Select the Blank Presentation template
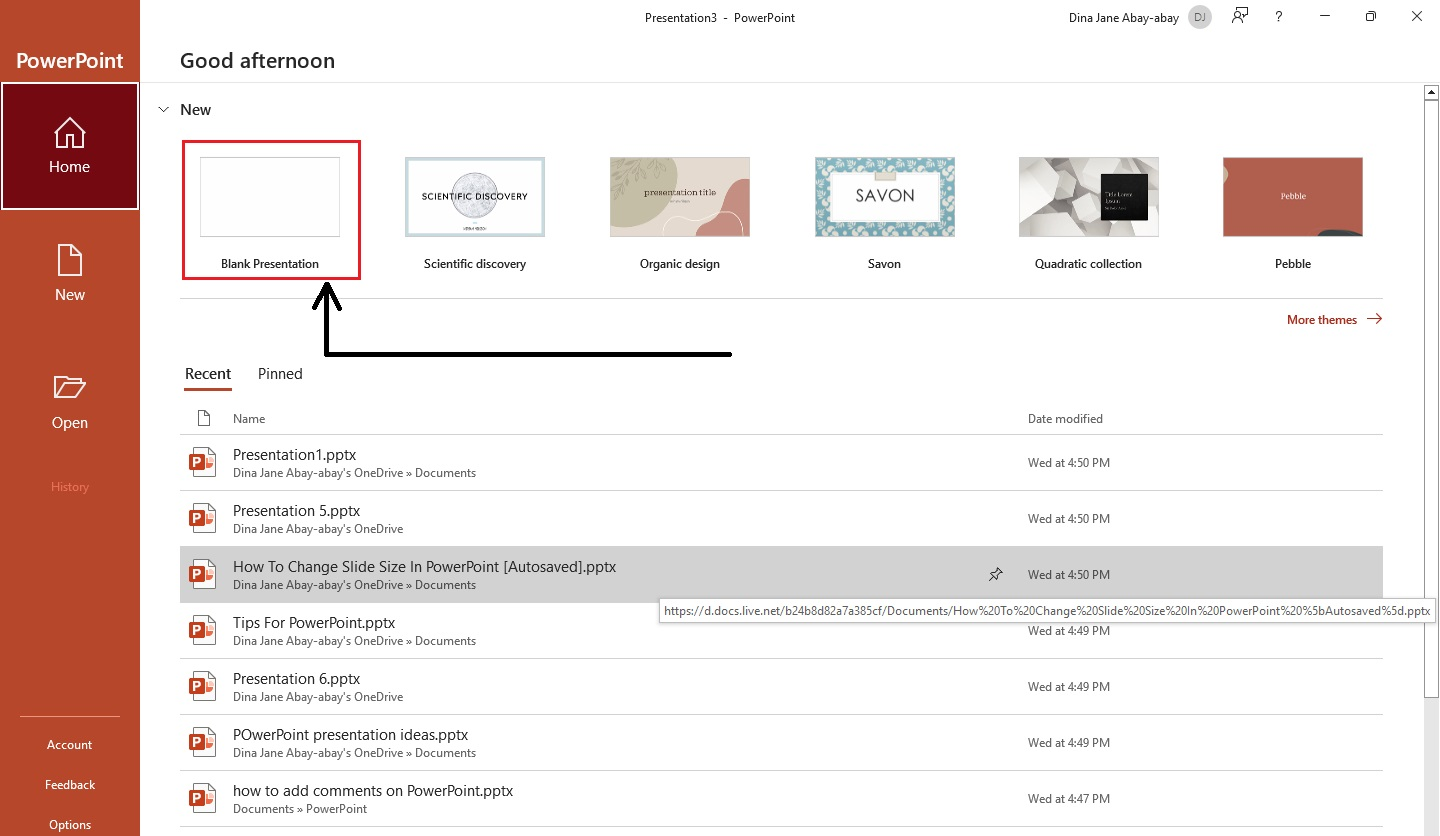This screenshot has height=836, width=1440. tap(270, 210)
